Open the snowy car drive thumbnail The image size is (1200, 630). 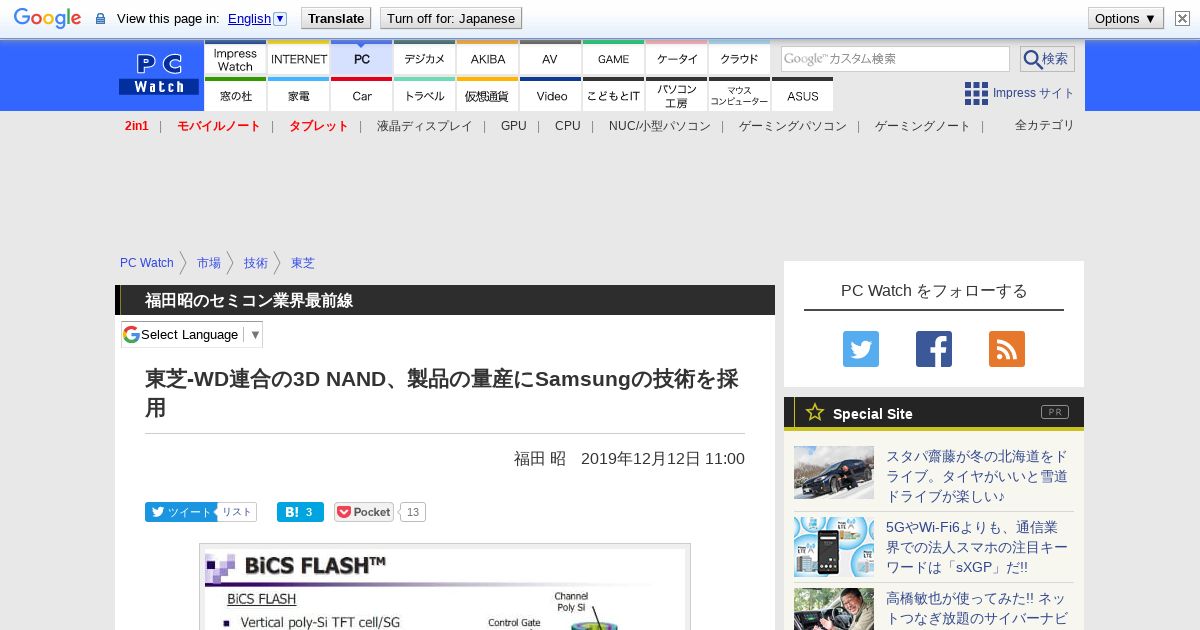click(x=834, y=472)
